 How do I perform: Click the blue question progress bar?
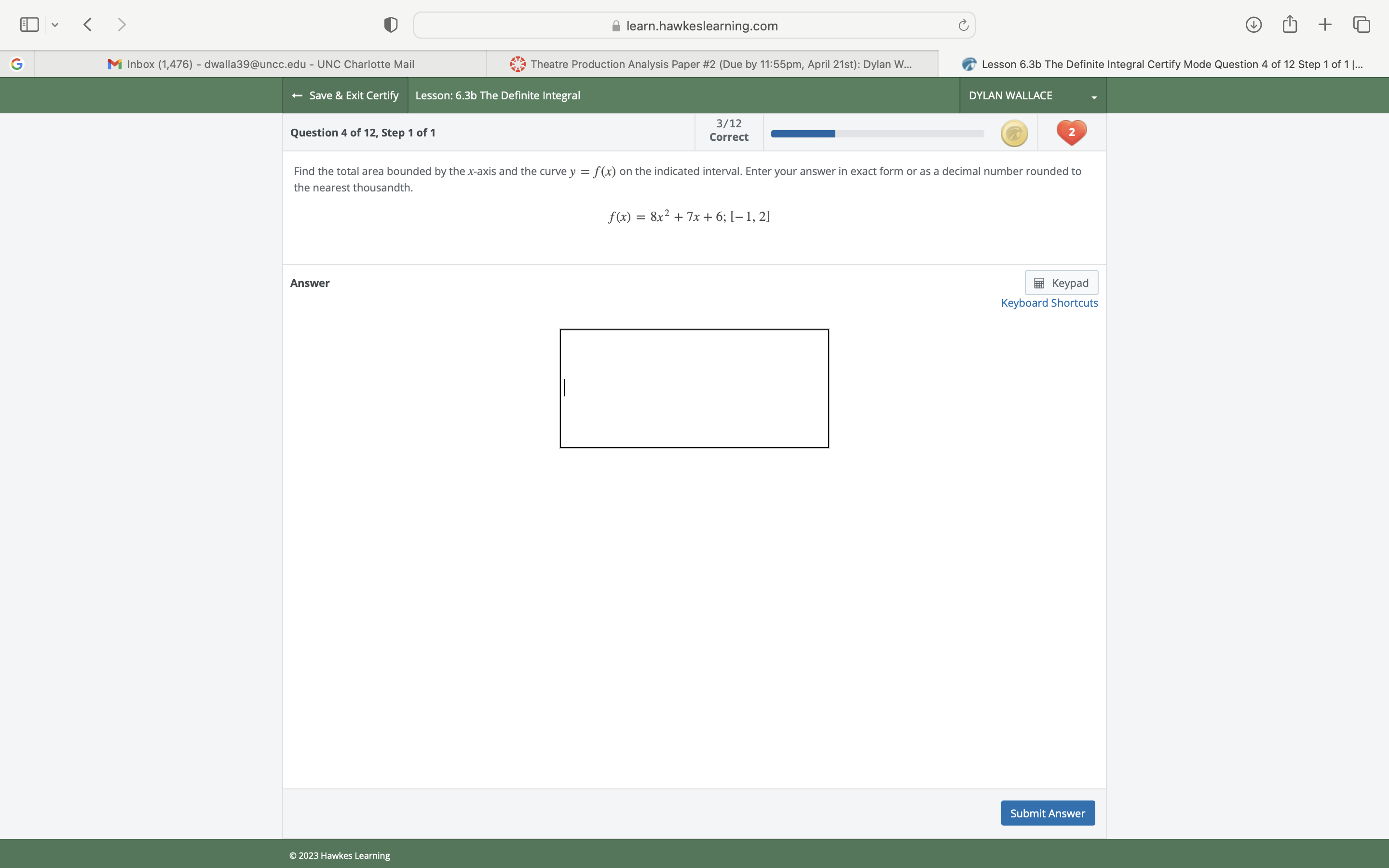pyautogui.click(x=876, y=134)
